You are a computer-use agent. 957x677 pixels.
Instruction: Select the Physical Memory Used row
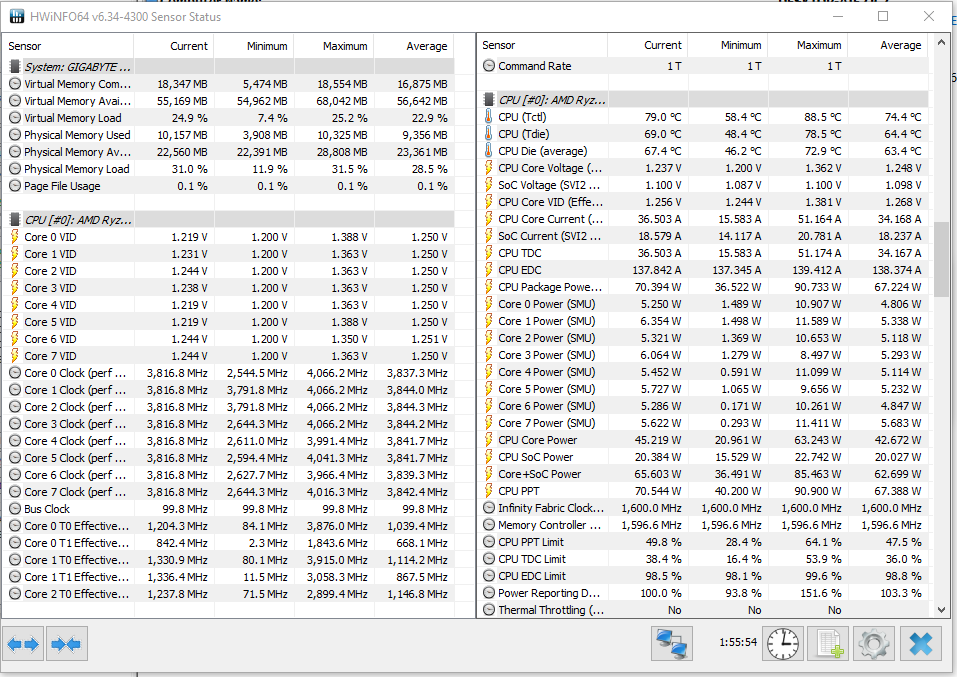click(x=229, y=135)
